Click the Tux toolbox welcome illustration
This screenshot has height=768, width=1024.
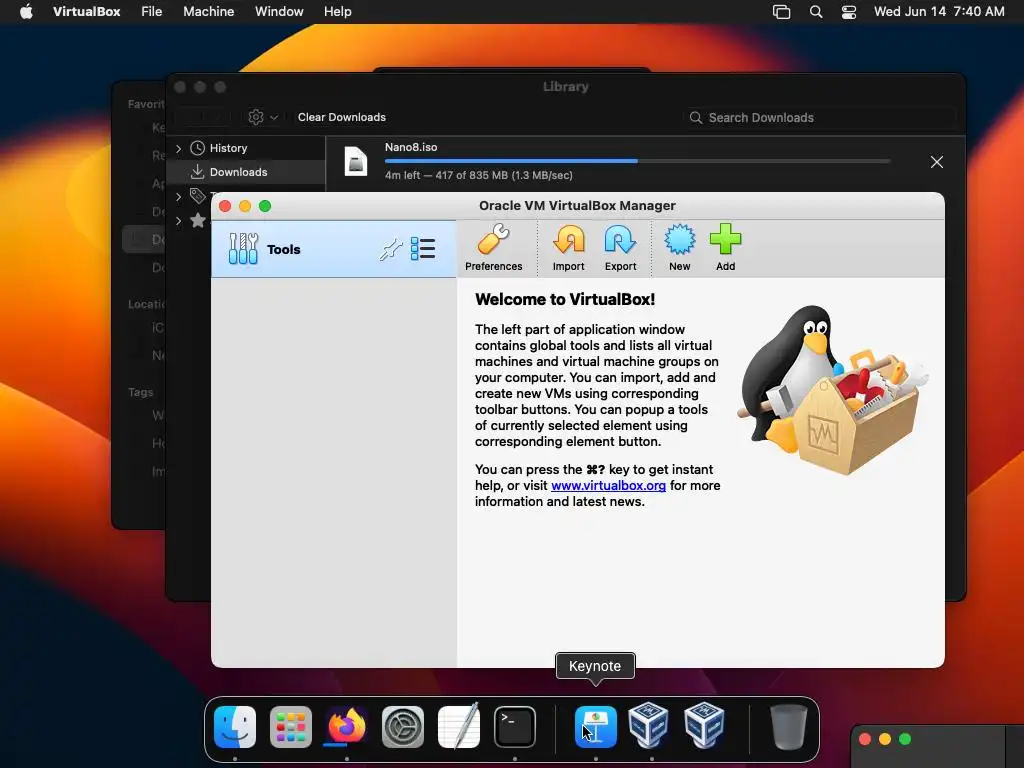pos(832,390)
